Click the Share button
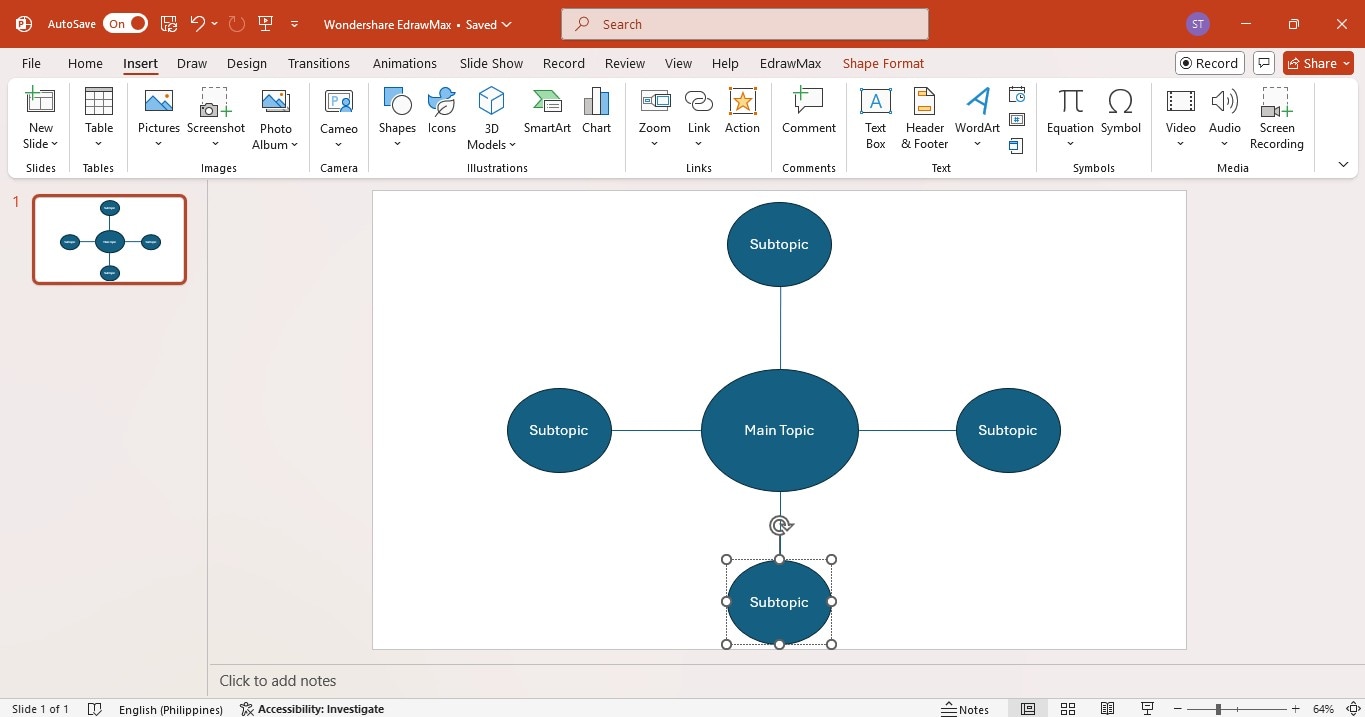Viewport: 1365px width, 717px height. (1318, 63)
